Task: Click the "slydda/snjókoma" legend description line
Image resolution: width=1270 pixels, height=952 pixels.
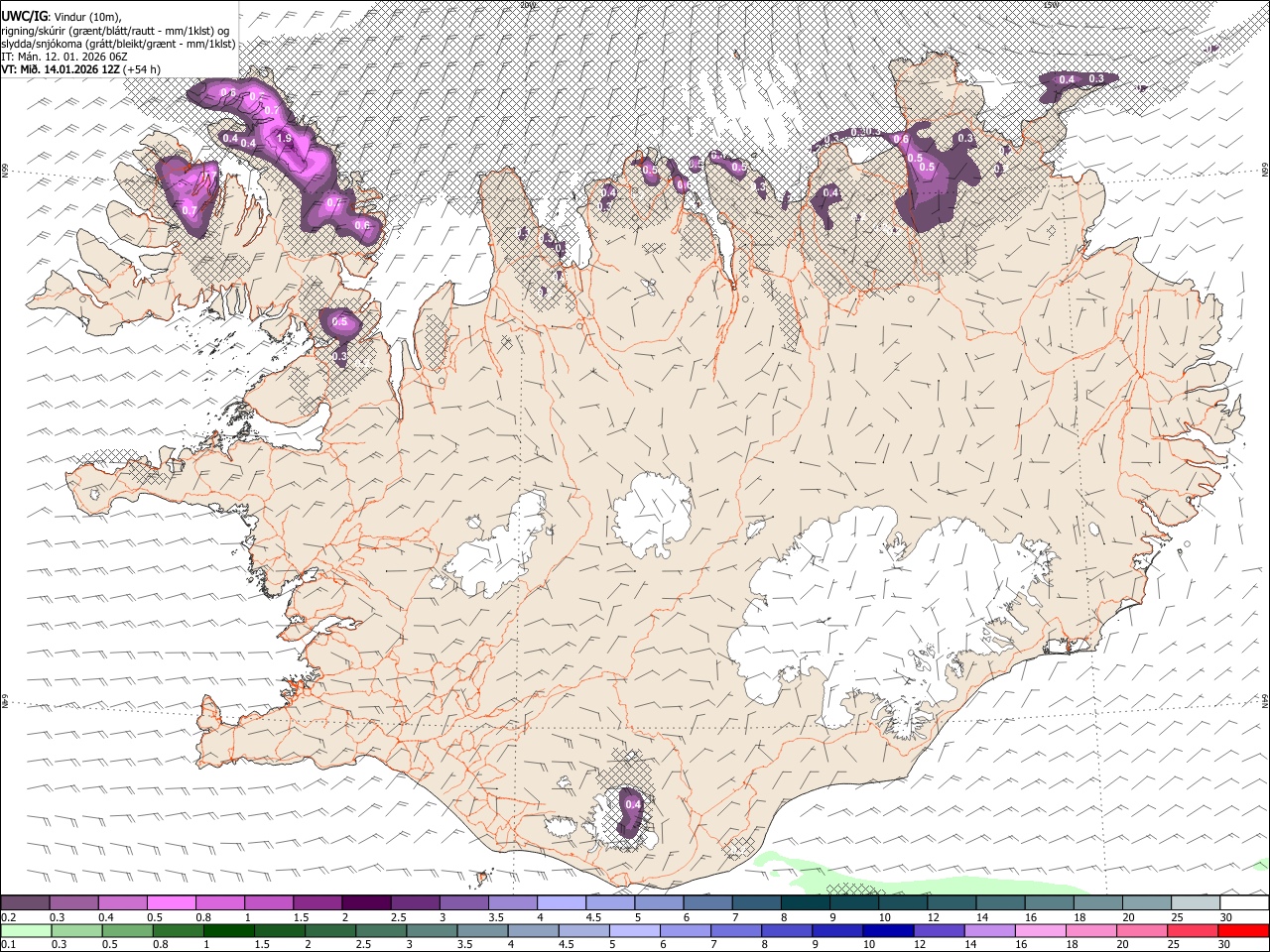Action: [118, 44]
